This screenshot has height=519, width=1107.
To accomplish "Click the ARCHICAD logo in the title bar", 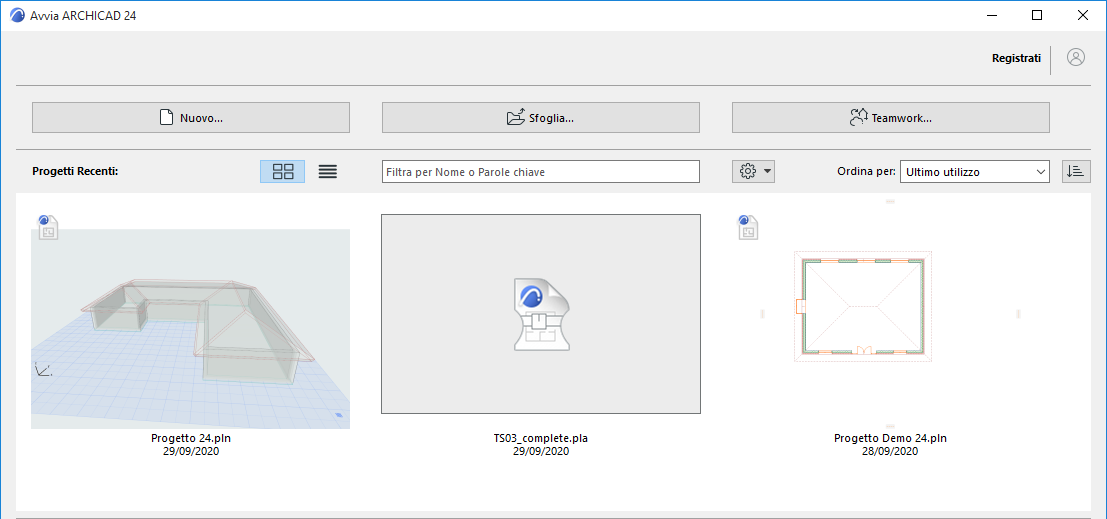I will tap(18, 16).
